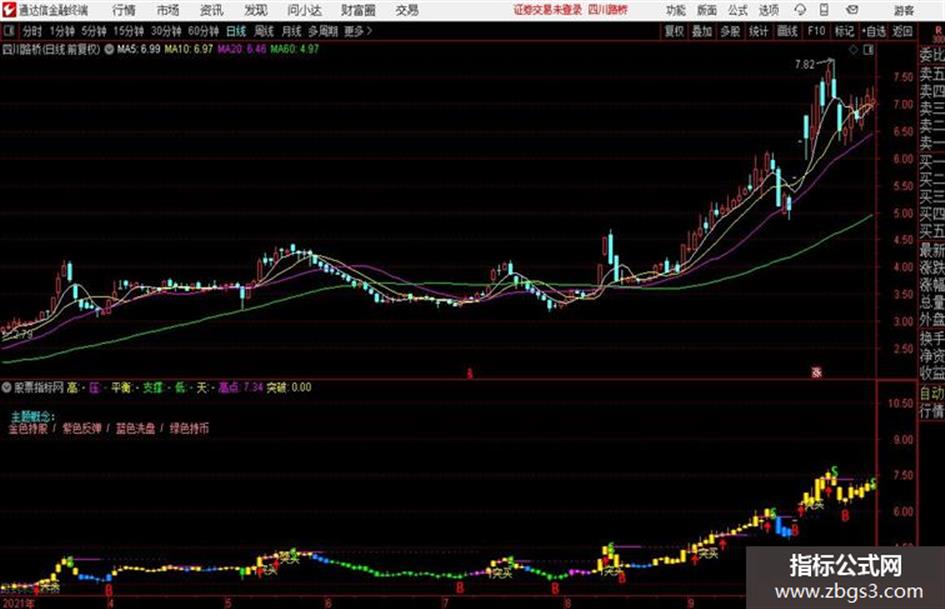The height and width of the screenshot is (609, 945).
Task: Click the diamond icon at chart top-right
Action: pos(853,50)
